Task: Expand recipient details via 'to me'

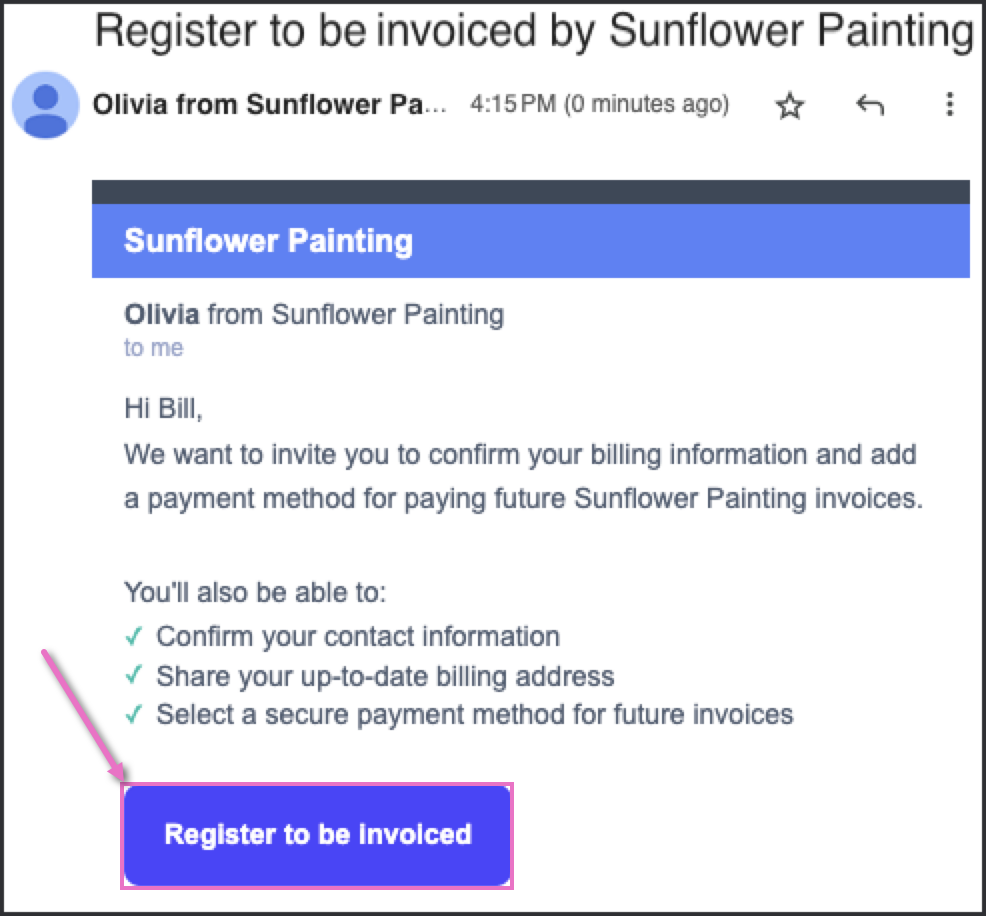Action: click(x=153, y=348)
